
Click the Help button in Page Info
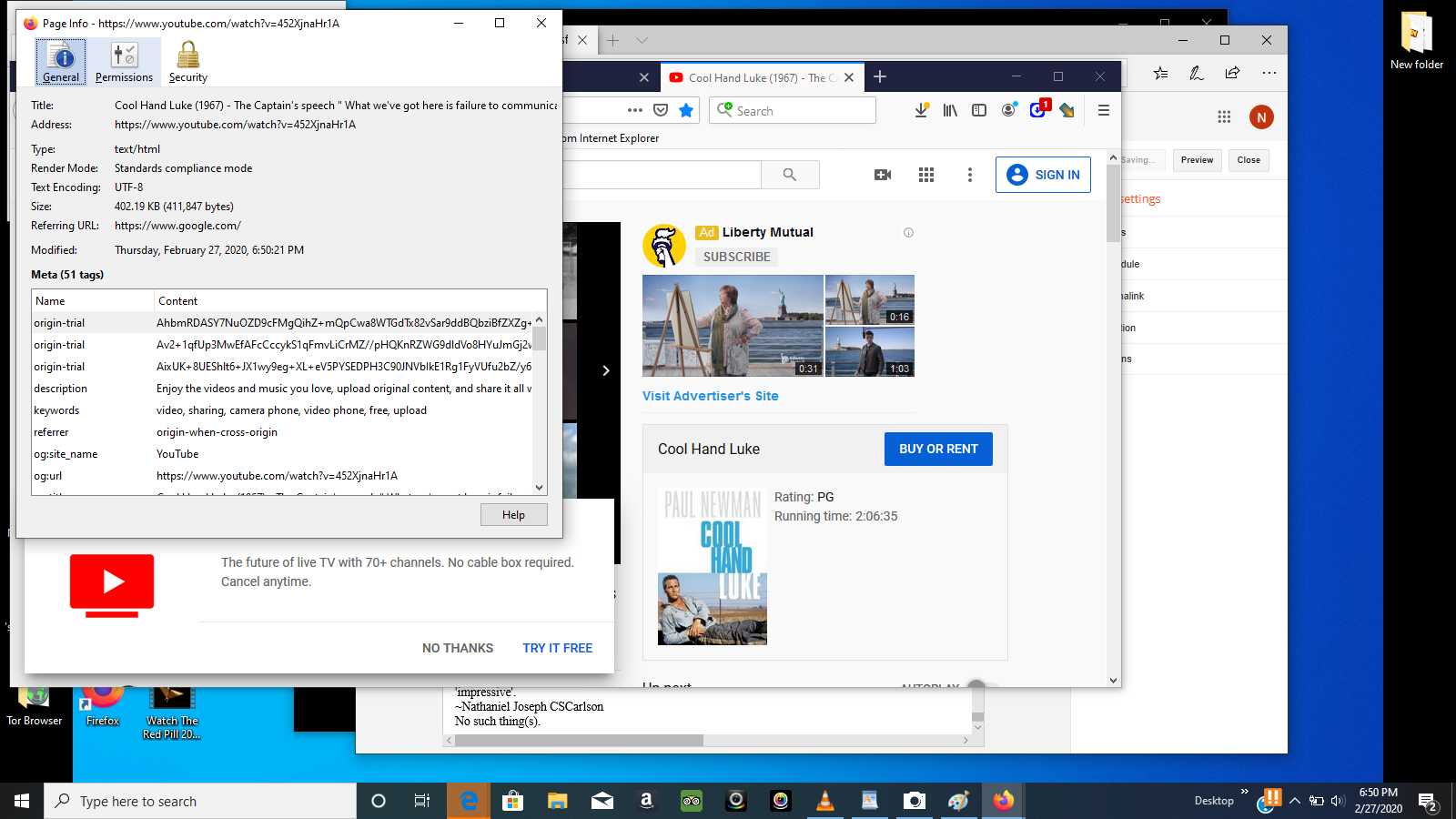click(x=513, y=515)
